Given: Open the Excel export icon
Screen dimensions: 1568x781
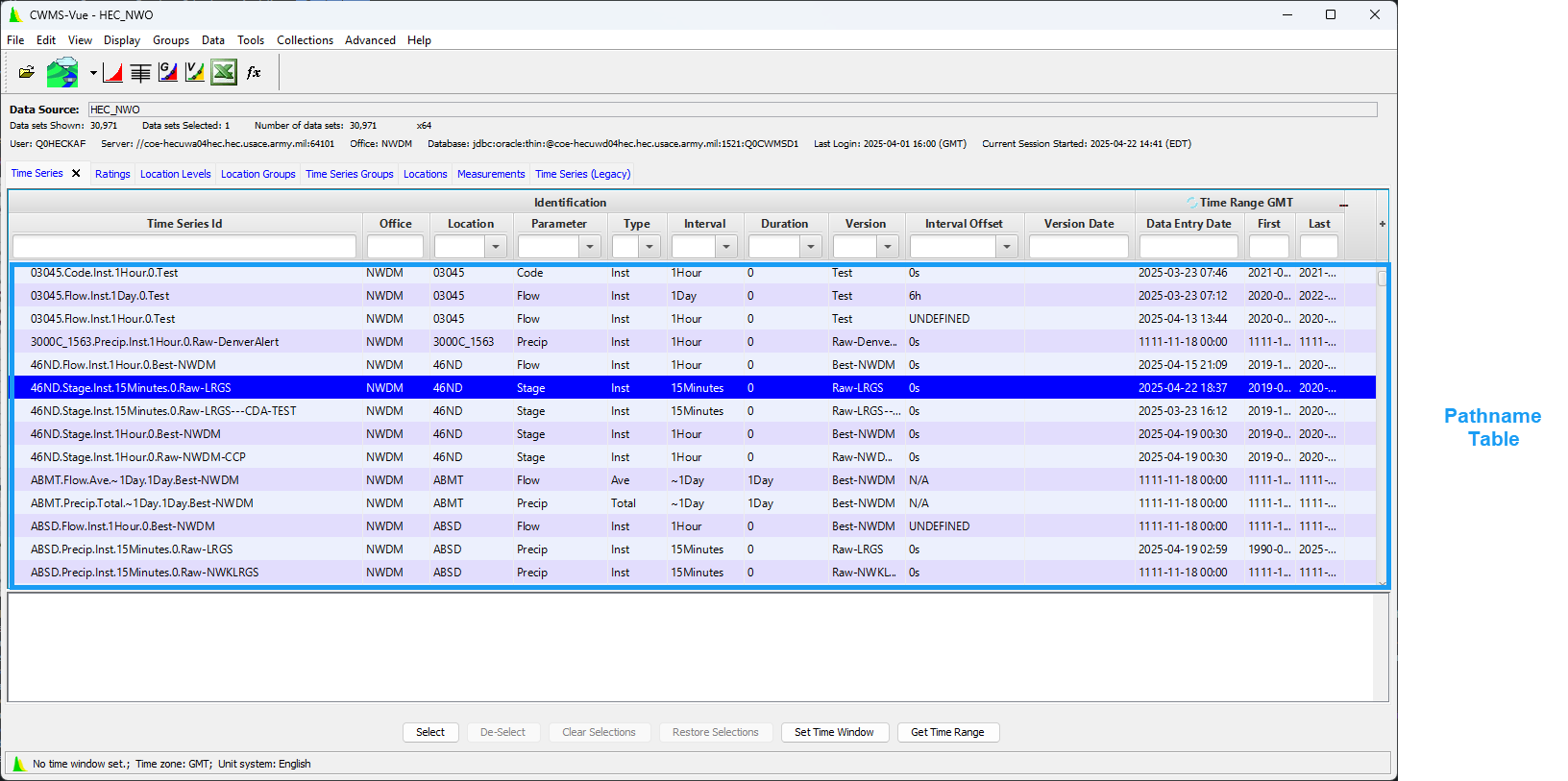Looking at the screenshot, I should click(224, 72).
